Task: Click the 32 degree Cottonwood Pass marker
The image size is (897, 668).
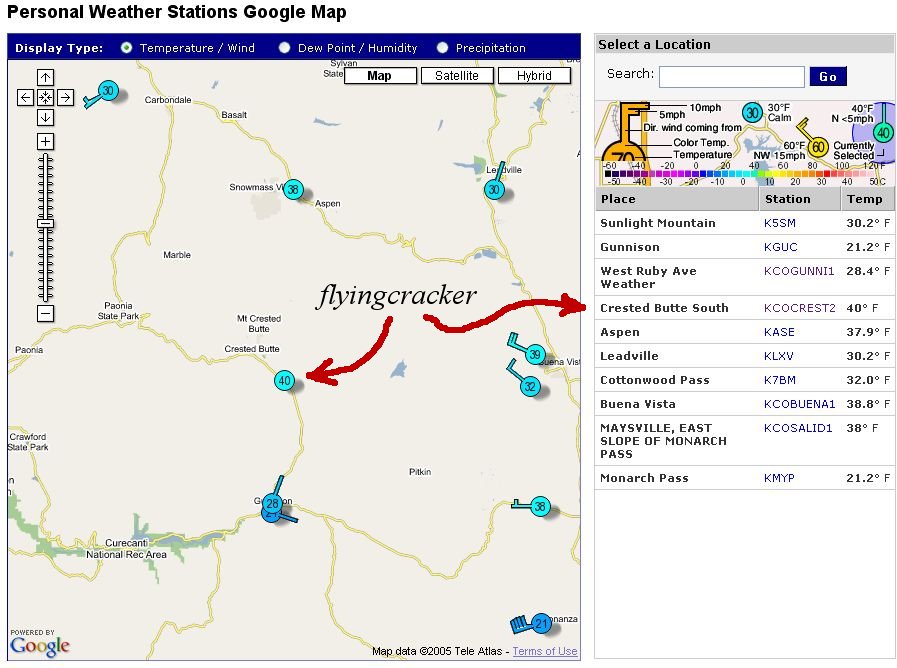Action: point(530,386)
